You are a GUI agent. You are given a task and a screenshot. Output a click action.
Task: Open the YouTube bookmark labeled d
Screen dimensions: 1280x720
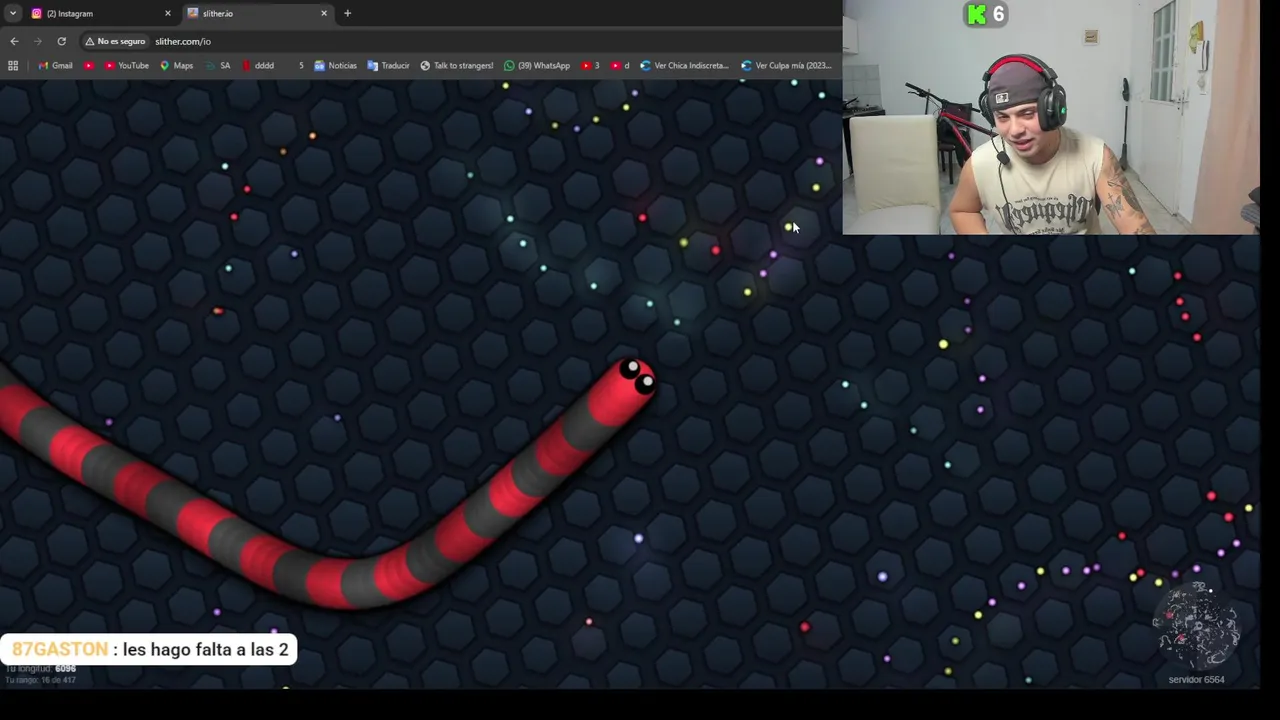[x=620, y=65]
